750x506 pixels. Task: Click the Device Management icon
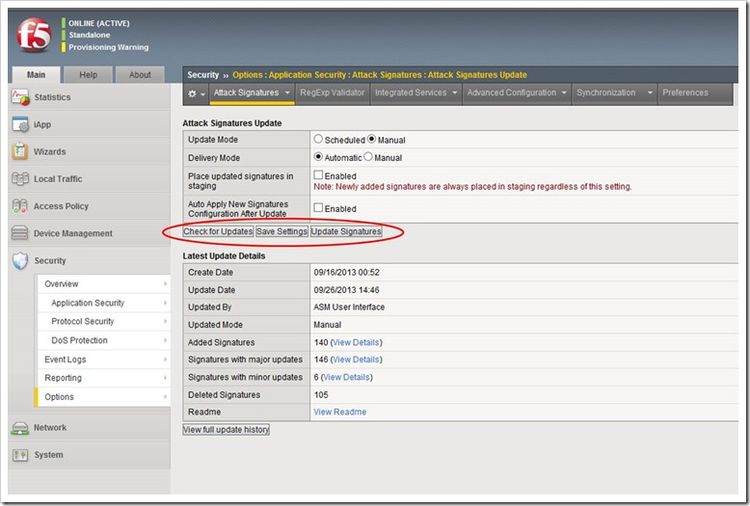20,234
